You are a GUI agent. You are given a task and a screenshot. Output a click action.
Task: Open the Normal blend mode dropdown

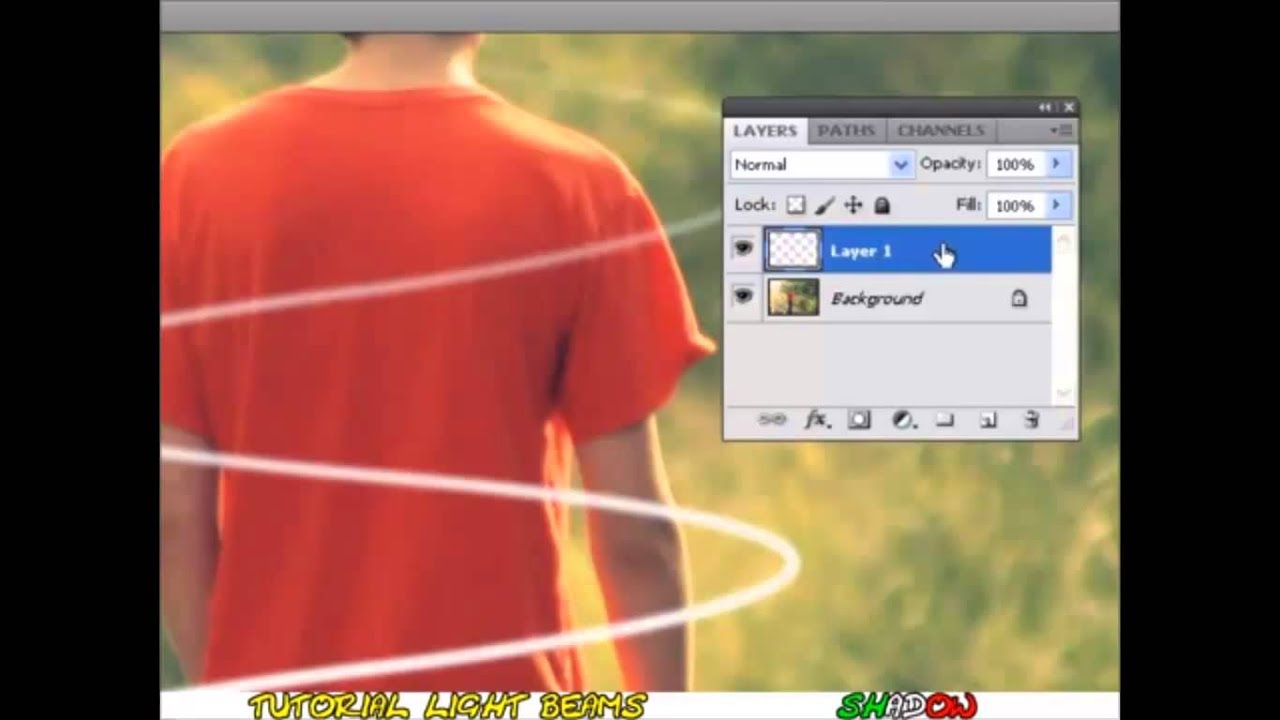click(821, 165)
